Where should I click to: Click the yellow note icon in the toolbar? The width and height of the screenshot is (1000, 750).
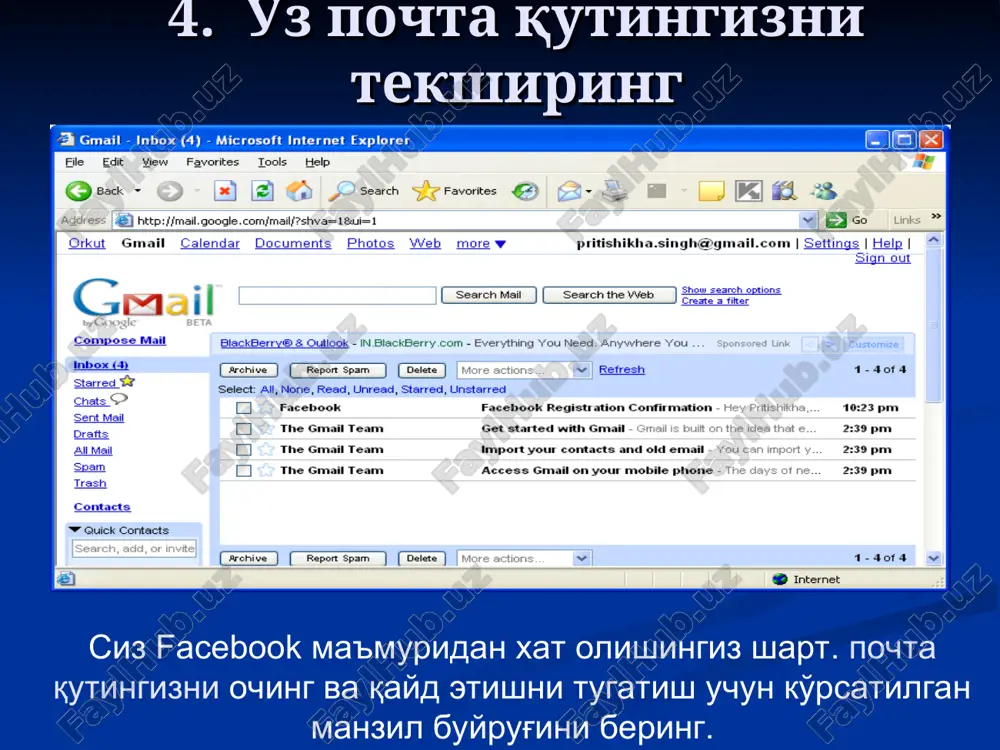[711, 191]
